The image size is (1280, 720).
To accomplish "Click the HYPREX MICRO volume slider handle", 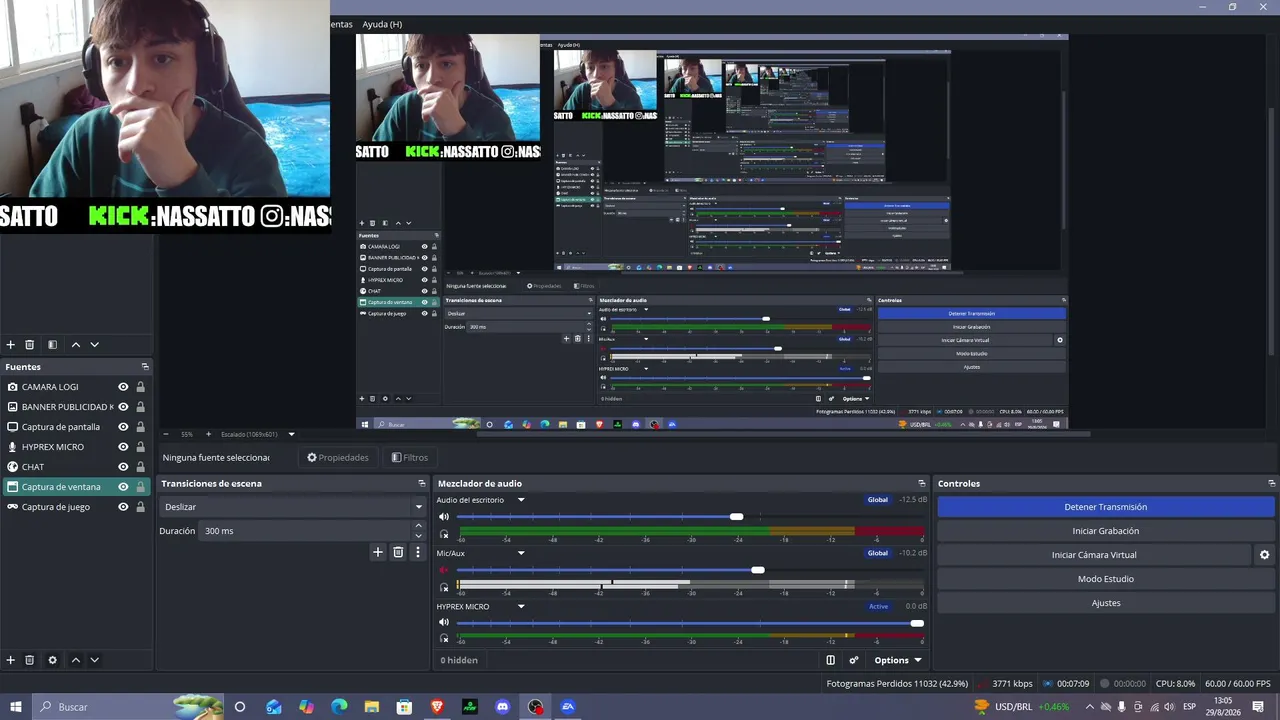I will point(917,623).
